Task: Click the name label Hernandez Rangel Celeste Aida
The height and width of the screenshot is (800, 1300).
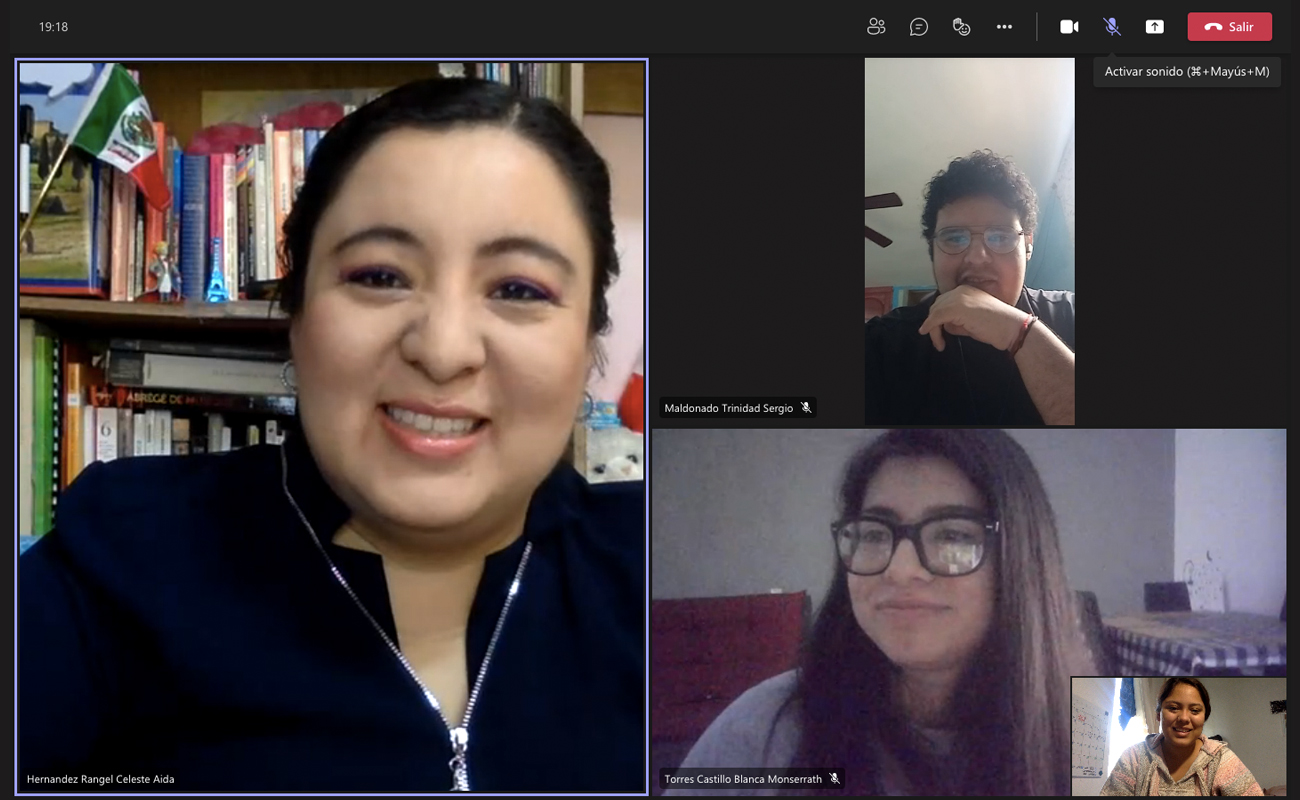Action: pyautogui.click(x=100, y=779)
